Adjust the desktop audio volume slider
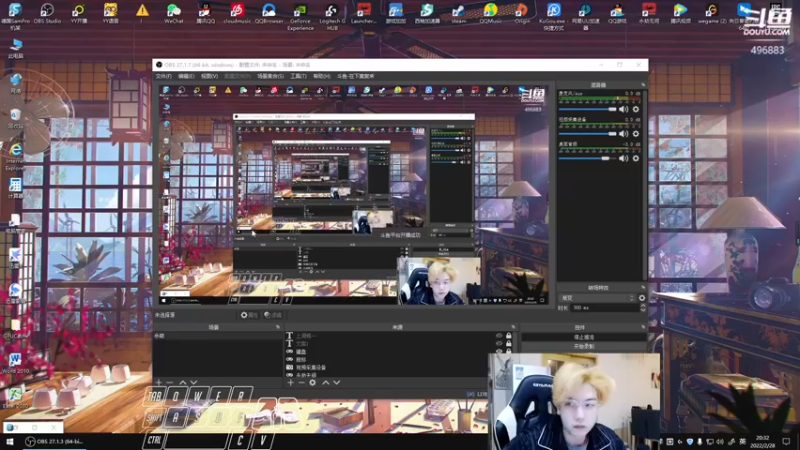This screenshot has height=450, width=800. [587, 158]
